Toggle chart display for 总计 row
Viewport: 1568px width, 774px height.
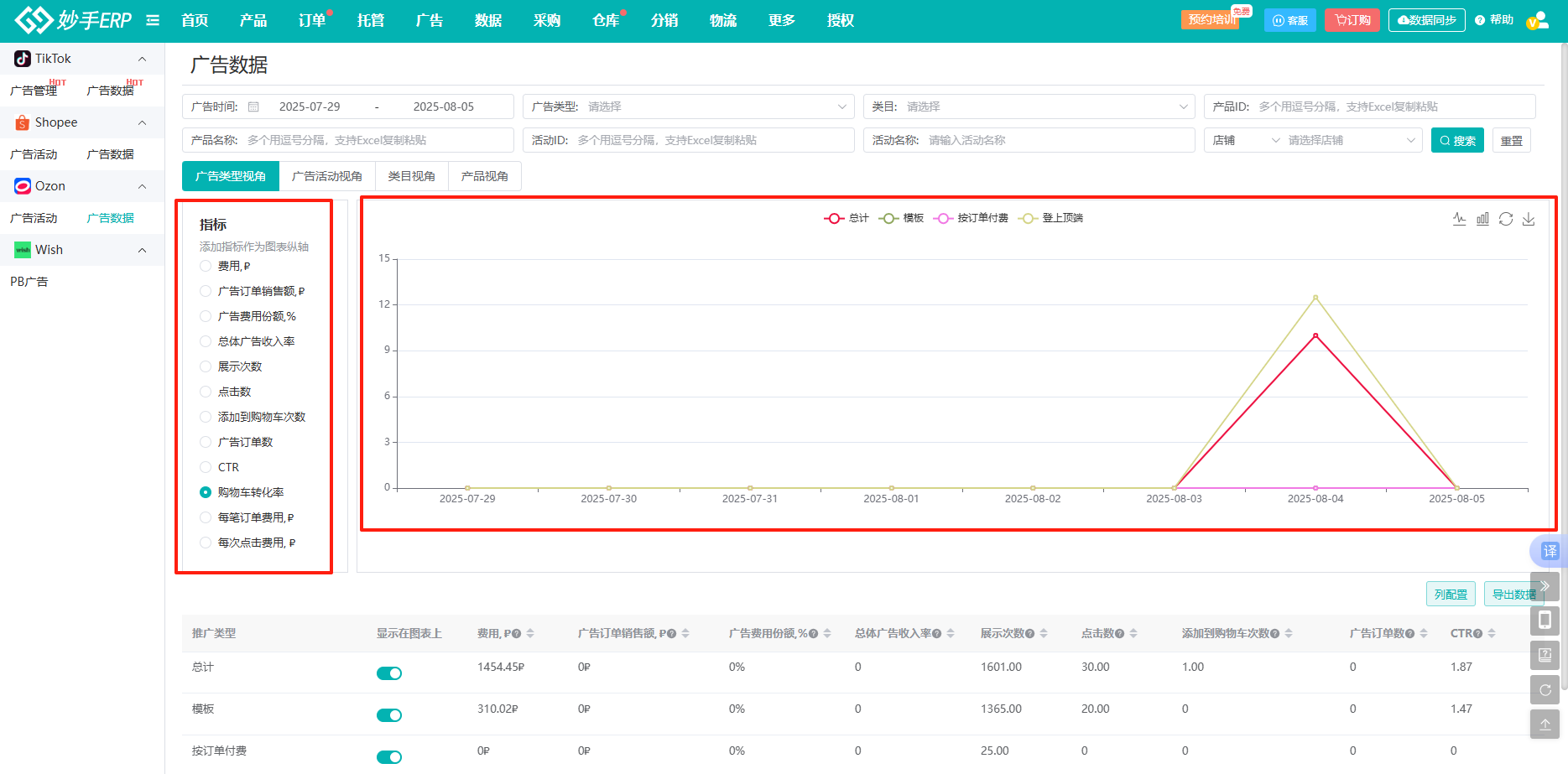389,673
